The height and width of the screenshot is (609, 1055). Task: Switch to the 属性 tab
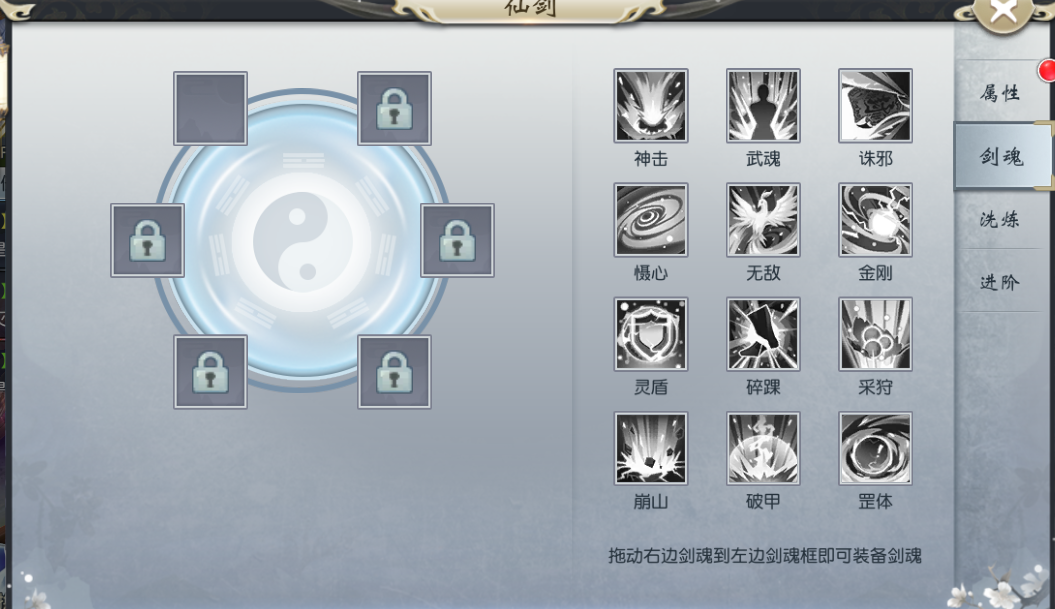1001,92
